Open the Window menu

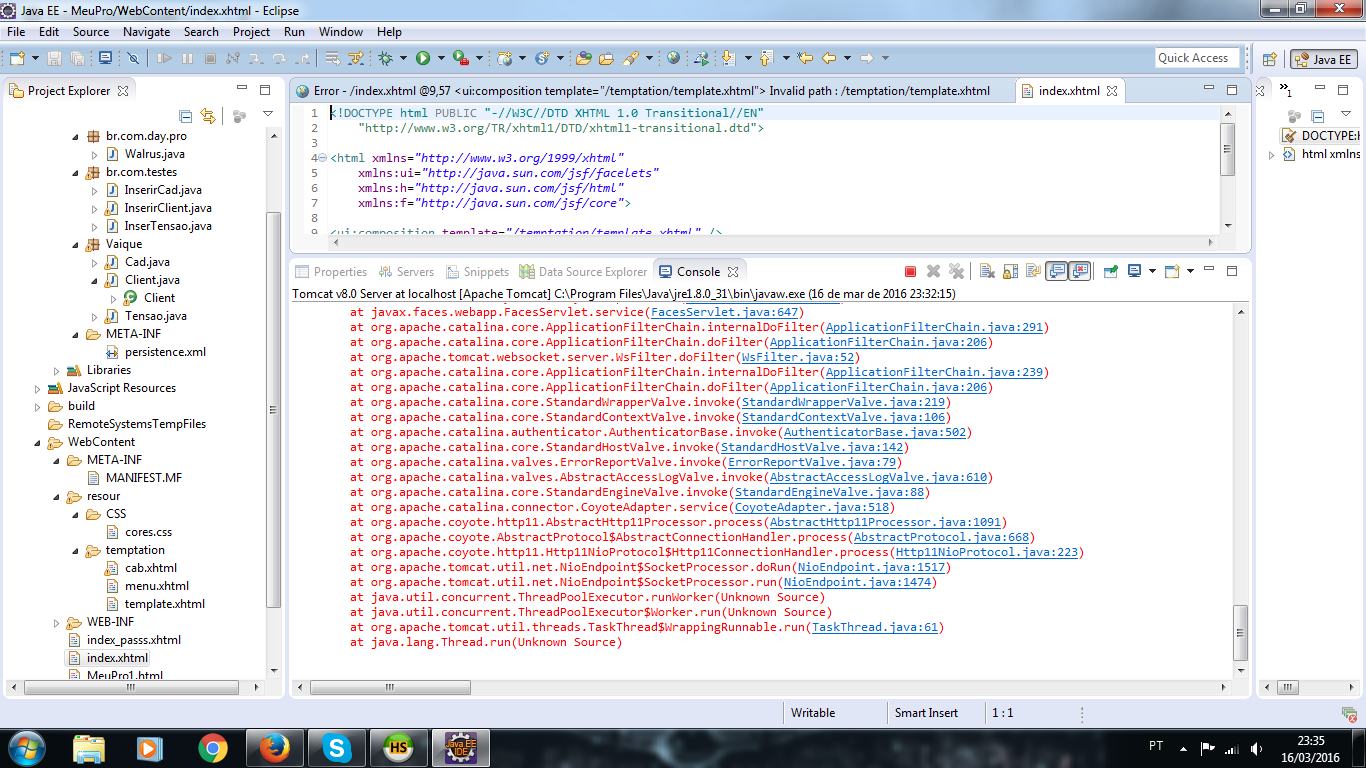(x=341, y=31)
